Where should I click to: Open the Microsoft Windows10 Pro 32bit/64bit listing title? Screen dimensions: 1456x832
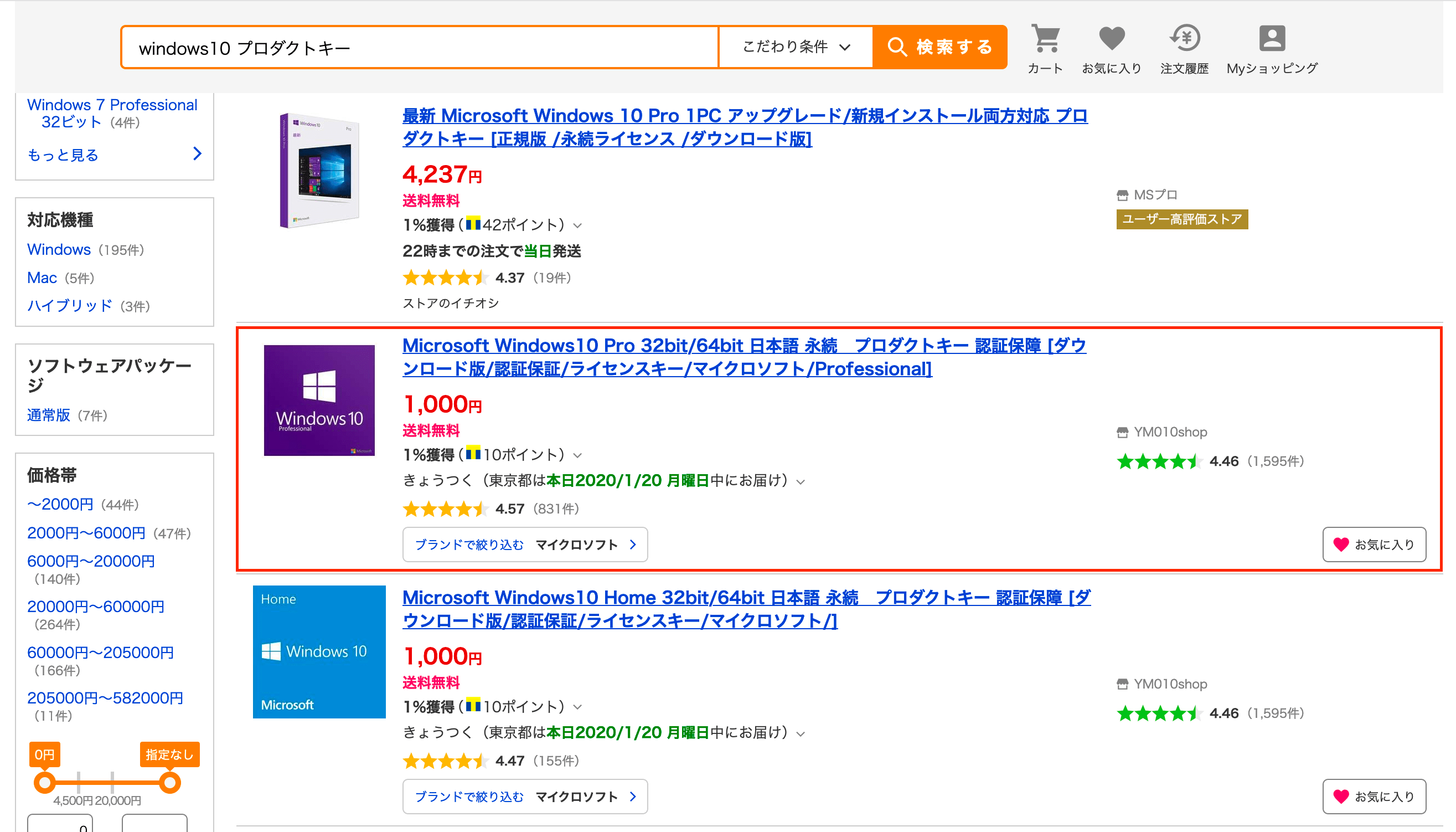[x=745, y=357]
